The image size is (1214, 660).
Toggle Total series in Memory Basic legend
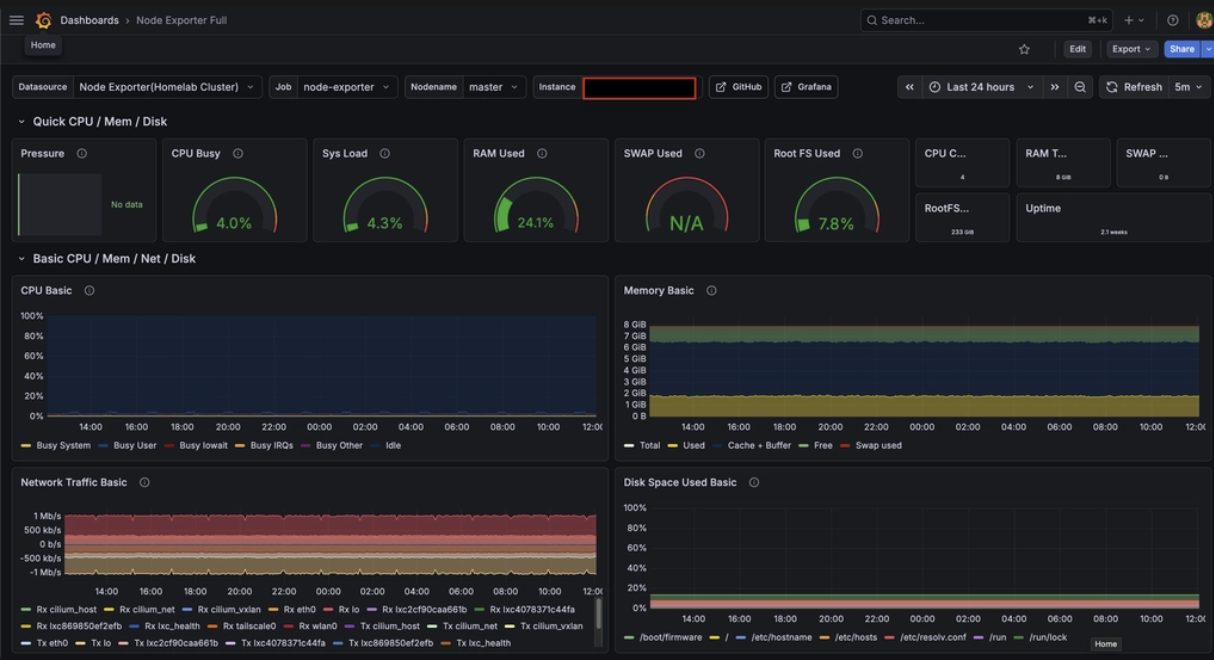(650, 446)
